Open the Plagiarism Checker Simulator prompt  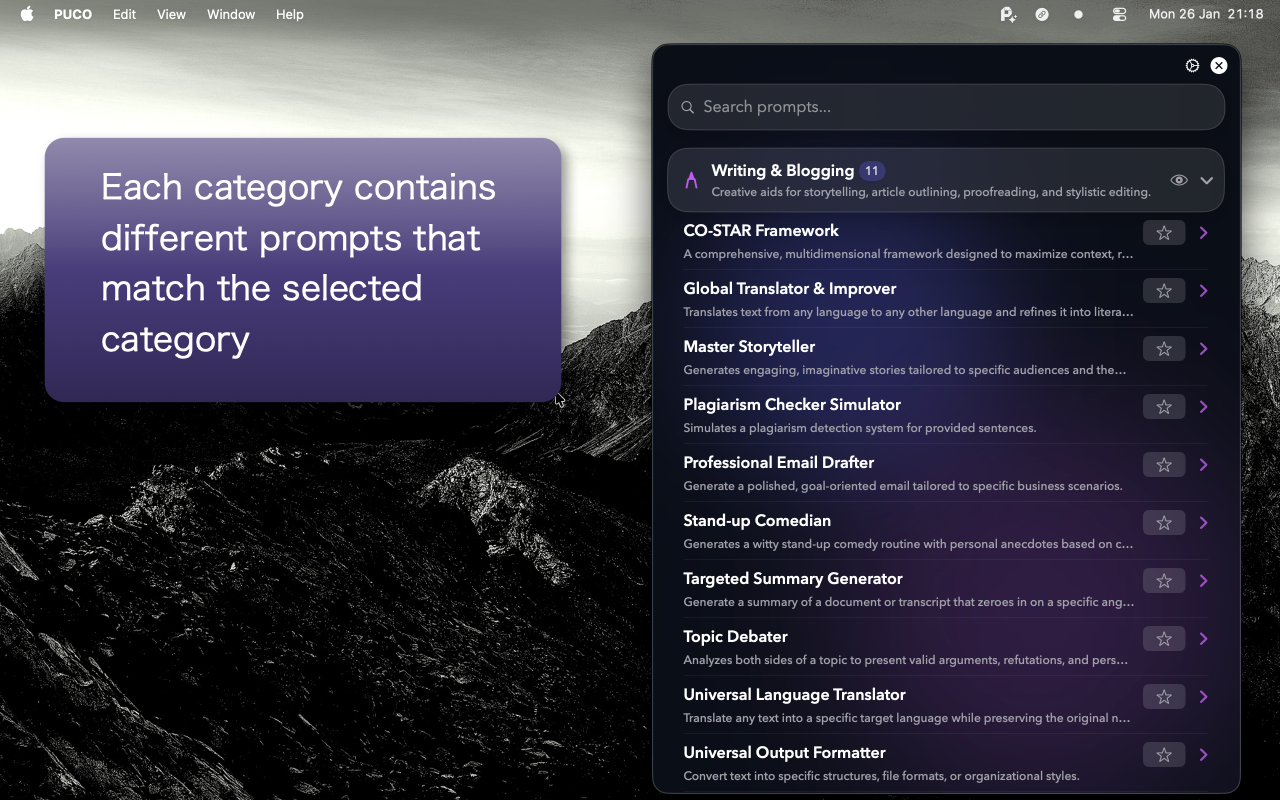pyautogui.click(x=1203, y=406)
